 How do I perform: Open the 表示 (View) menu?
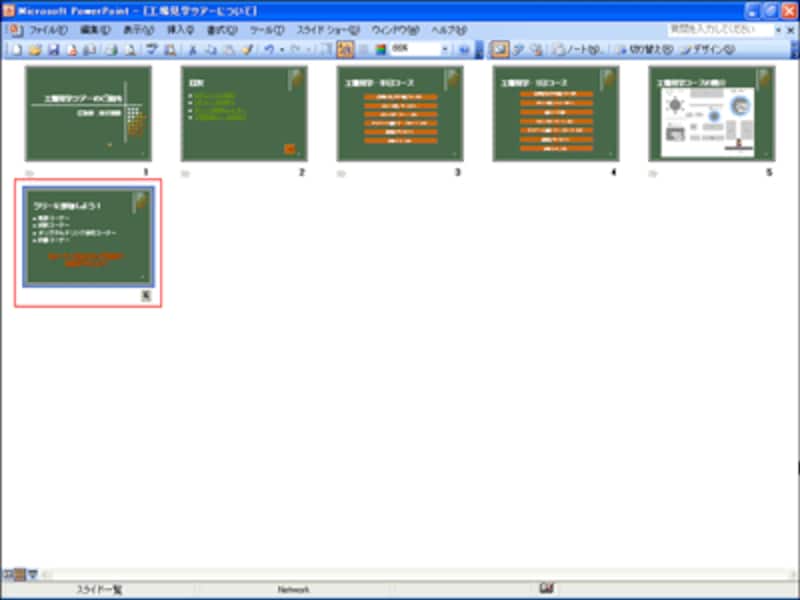tap(138, 30)
